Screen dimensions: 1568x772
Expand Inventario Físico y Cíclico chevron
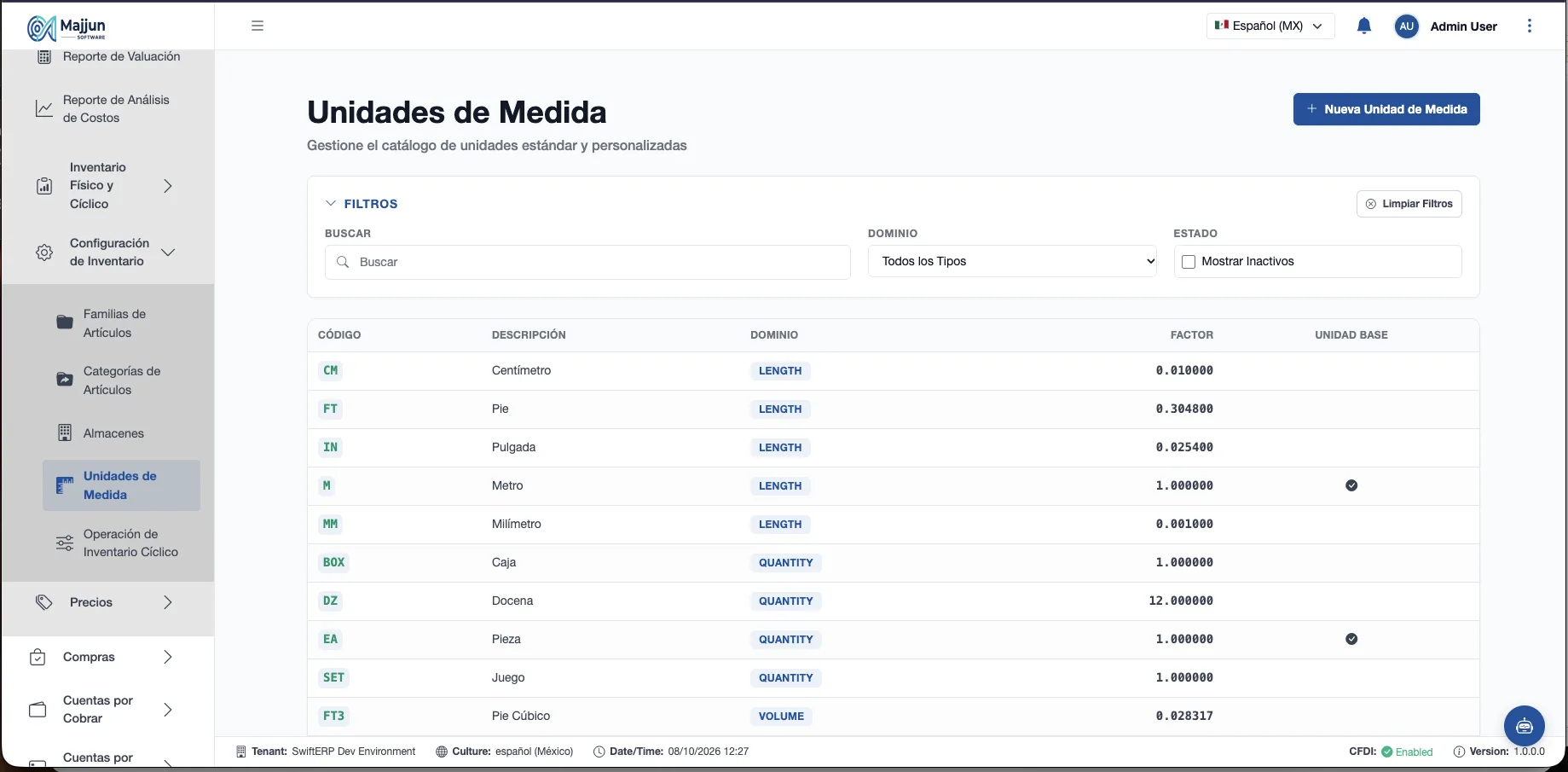tap(168, 186)
